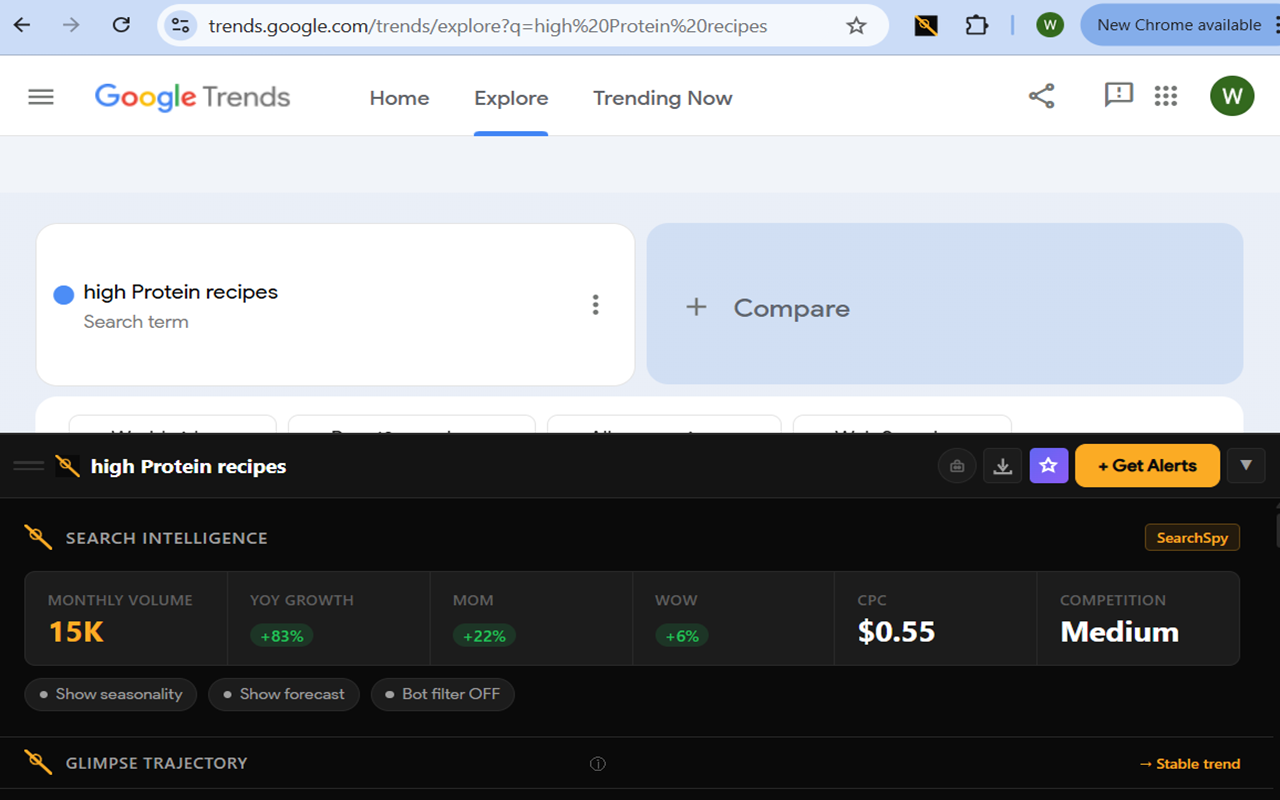Viewport: 1280px width, 800px height.
Task: Click the Glimpse logo beside panel title
Action: pyautogui.click(x=67, y=466)
